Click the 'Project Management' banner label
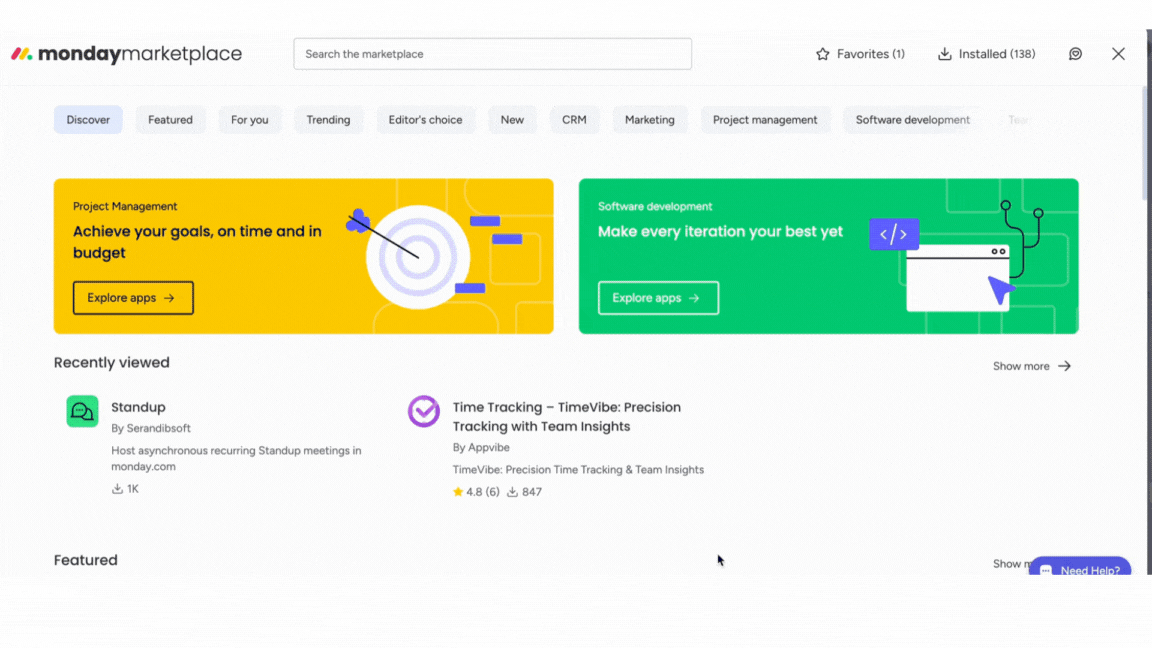The height and width of the screenshot is (648, 1152). (x=125, y=206)
